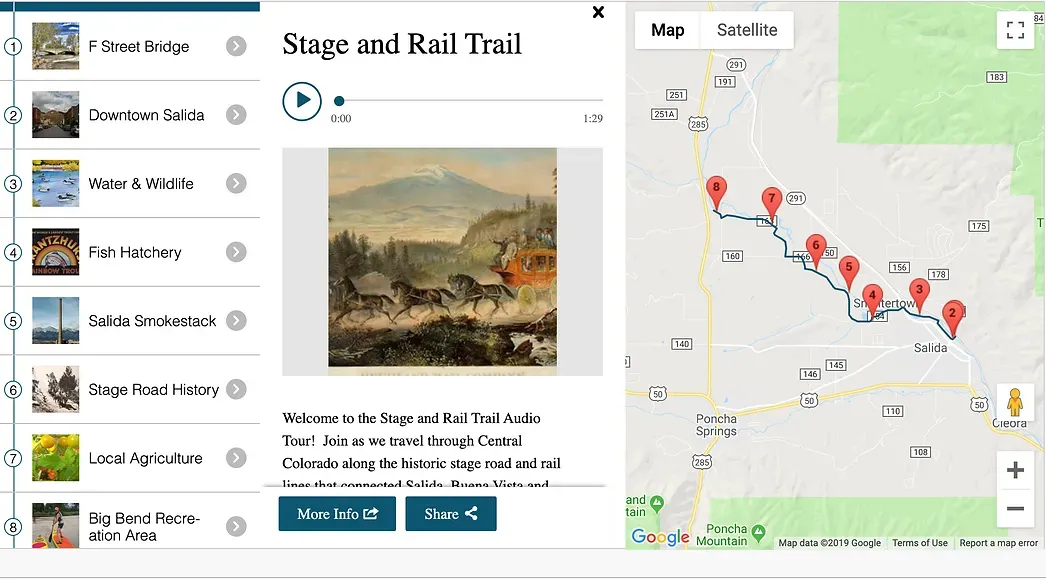Open the Fish Hatchery chevron arrow
The width and height of the screenshot is (1046, 580).
click(236, 252)
